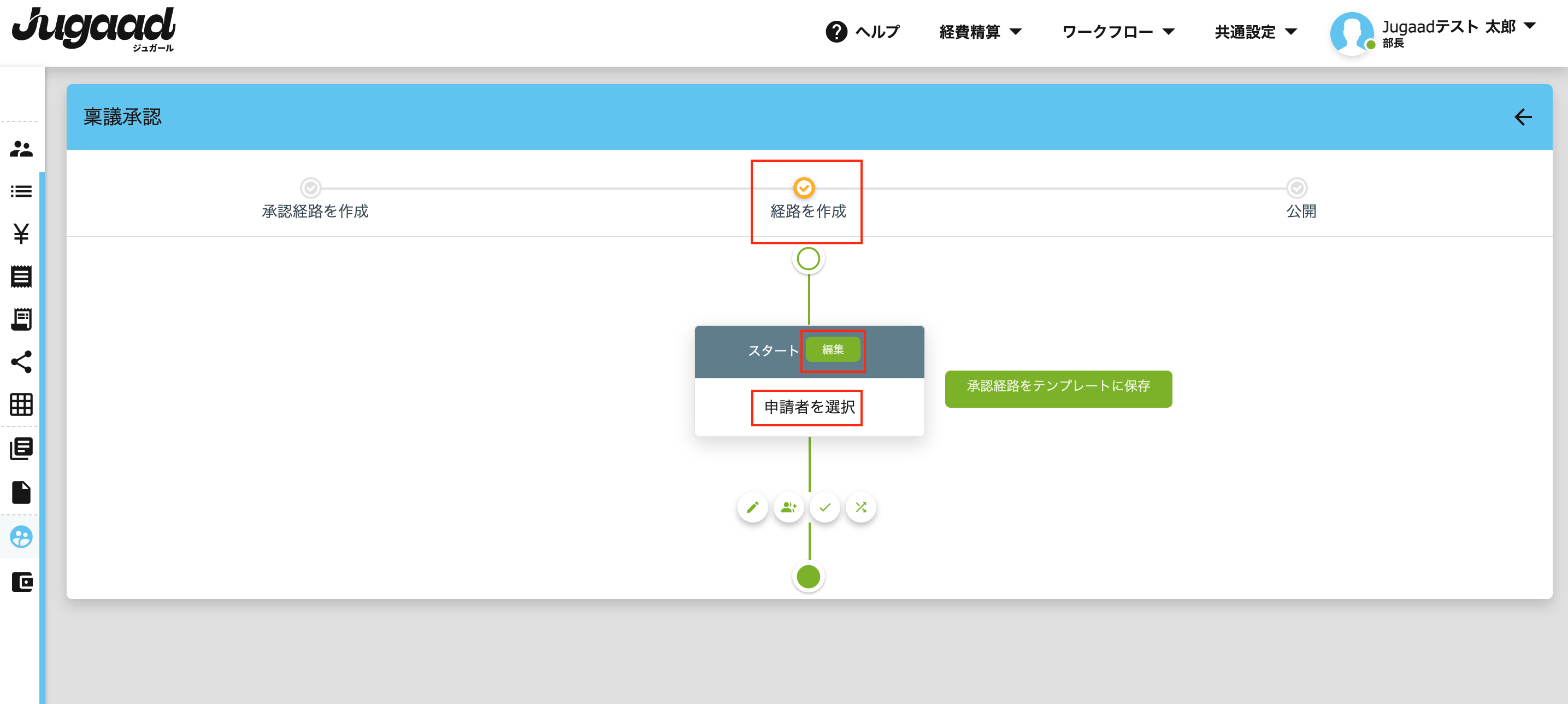Click the 稟議承認 title text
This screenshot has height=704, width=1568.
pos(122,117)
